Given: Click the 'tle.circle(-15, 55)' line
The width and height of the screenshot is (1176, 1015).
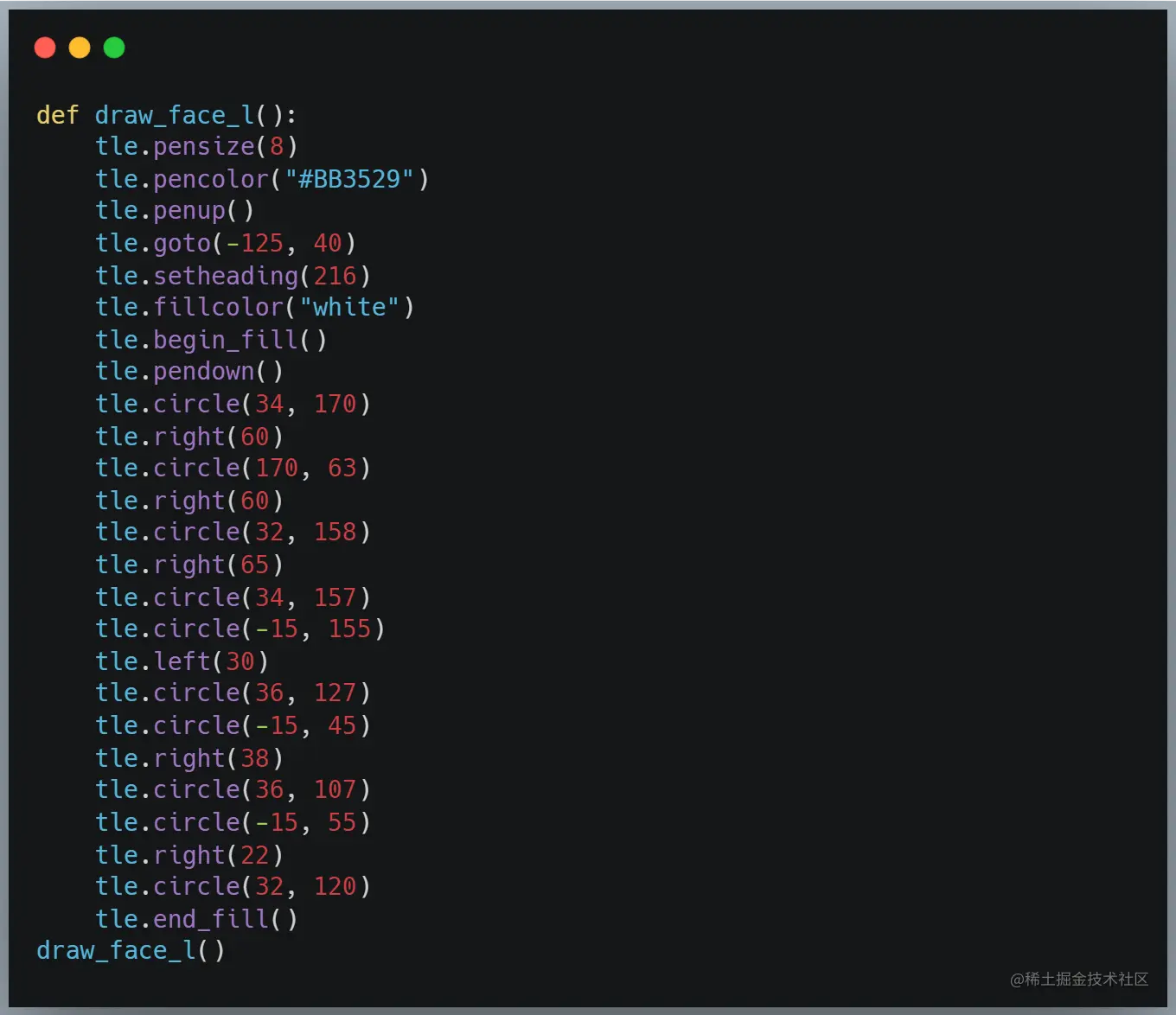Looking at the screenshot, I should [233, 822].
